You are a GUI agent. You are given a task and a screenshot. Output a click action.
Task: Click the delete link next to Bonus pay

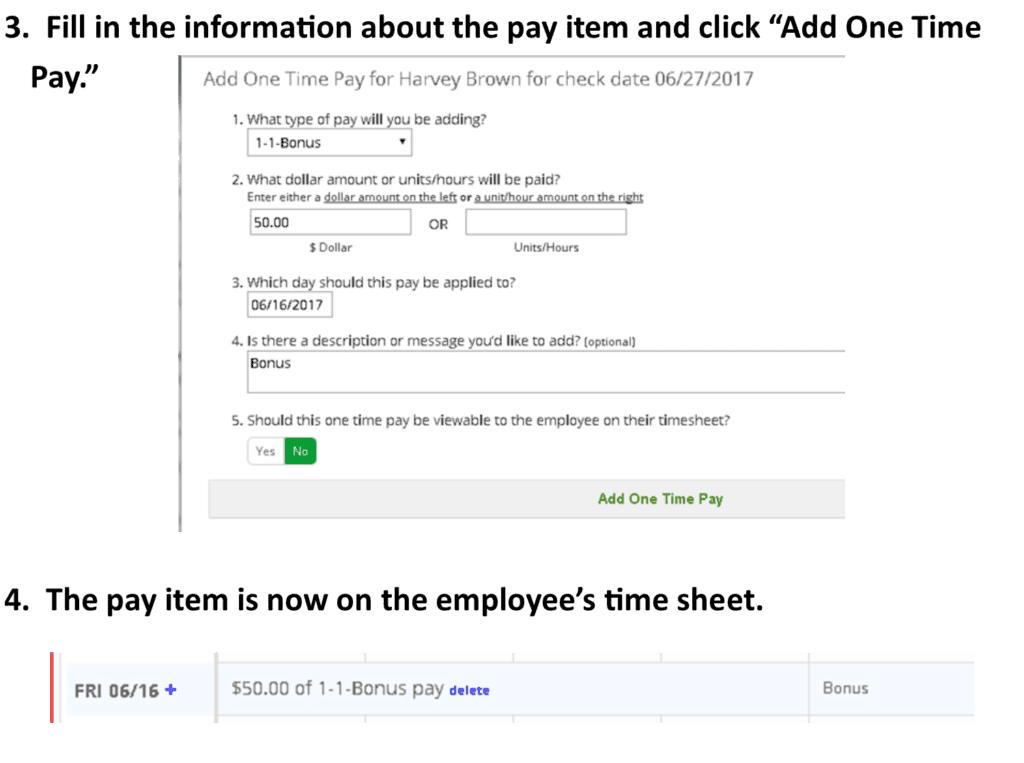[x=469, y=690]
